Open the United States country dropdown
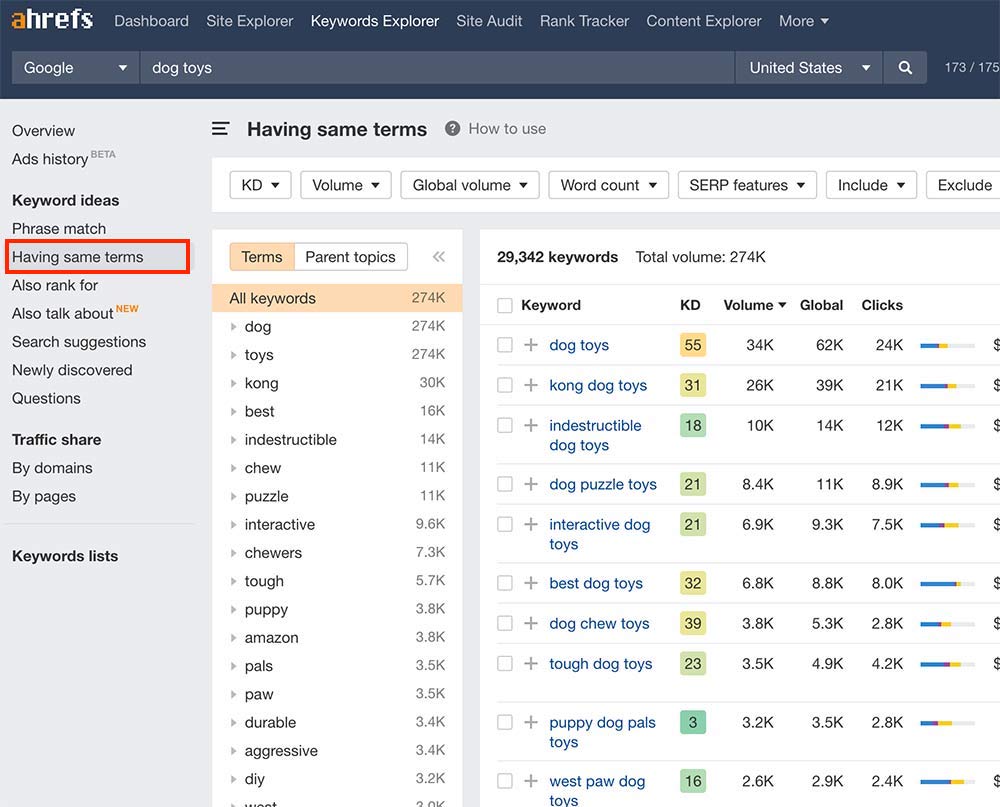The image size is (1000, 807). 808,68
